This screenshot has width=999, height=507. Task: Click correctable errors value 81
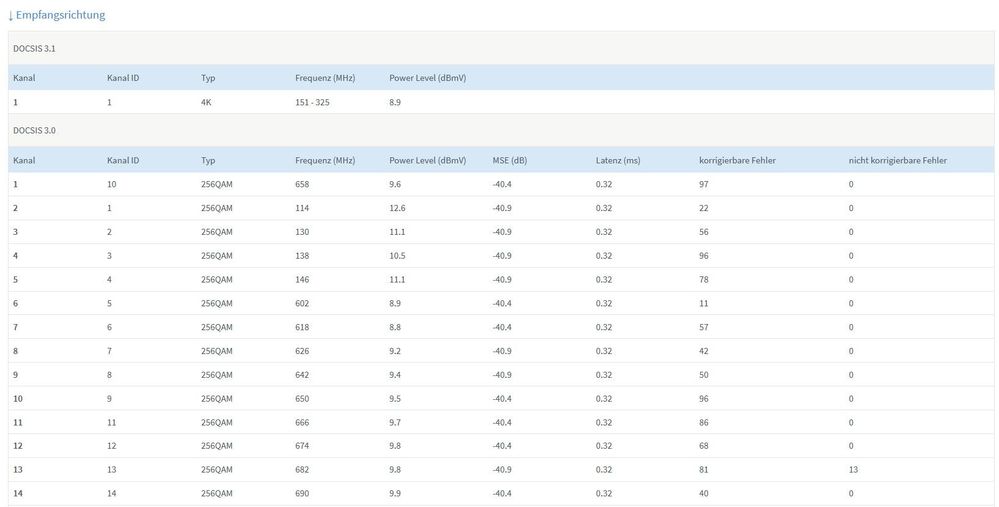704,470
